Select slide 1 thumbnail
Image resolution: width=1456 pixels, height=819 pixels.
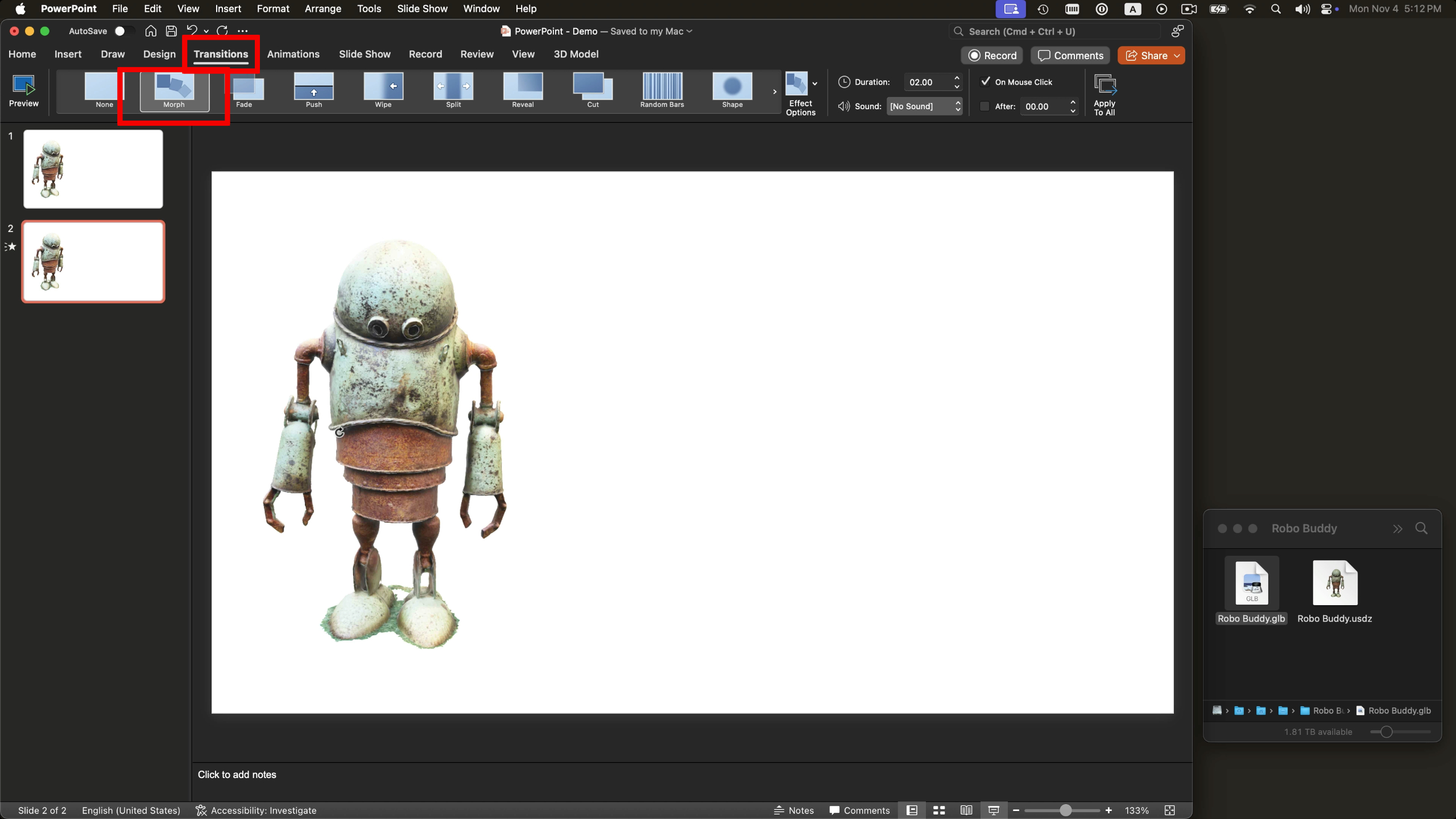93,168
